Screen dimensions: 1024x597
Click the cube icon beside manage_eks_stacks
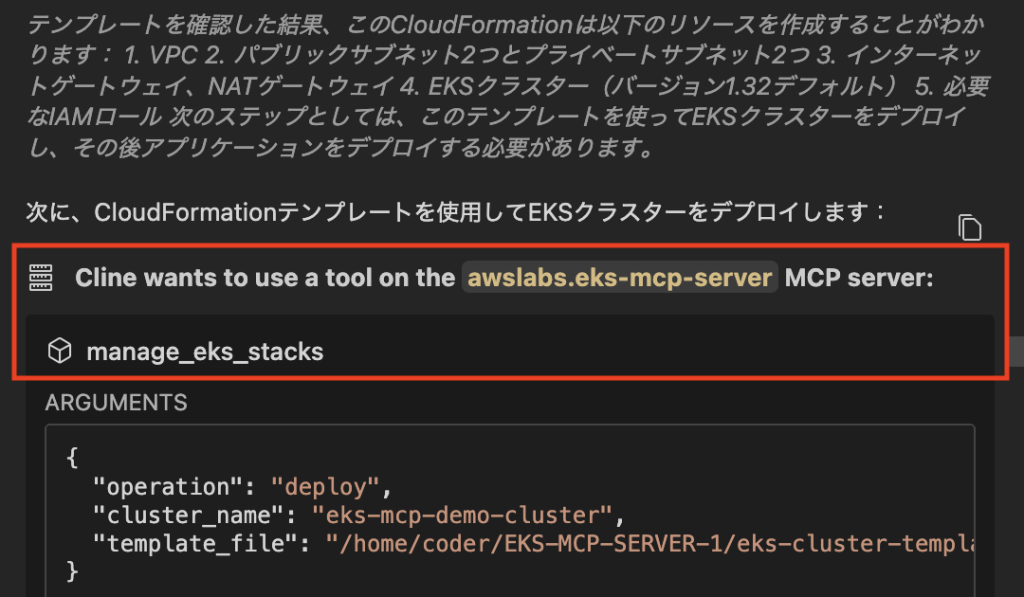pos(59,351)
